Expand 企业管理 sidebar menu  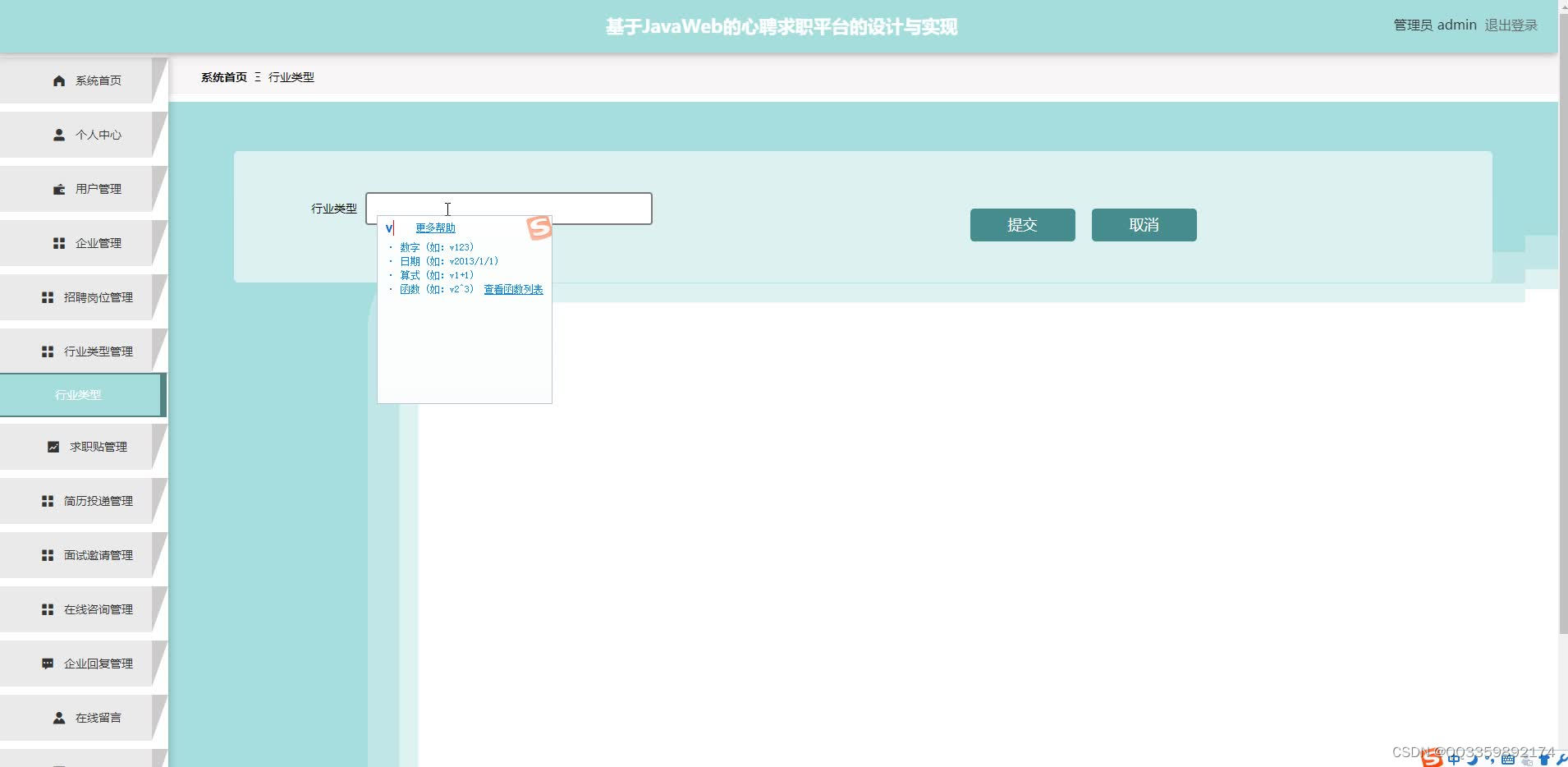(84, 243)
